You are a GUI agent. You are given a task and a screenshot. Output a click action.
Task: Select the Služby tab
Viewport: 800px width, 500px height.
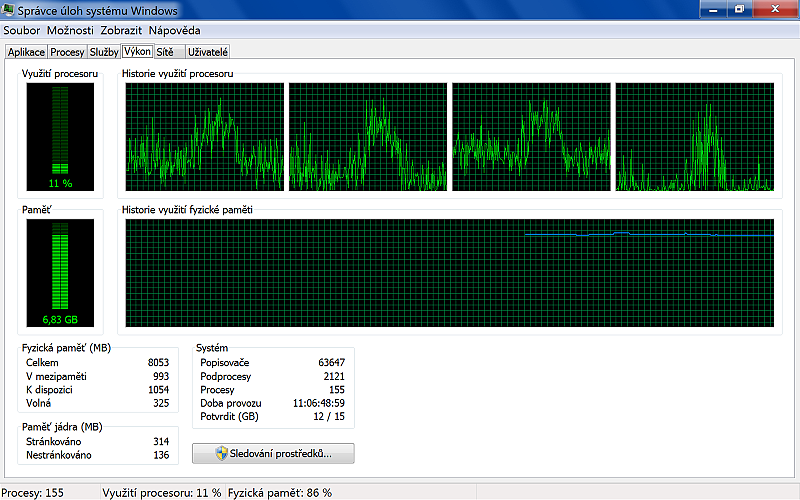[x=104, y=52]
